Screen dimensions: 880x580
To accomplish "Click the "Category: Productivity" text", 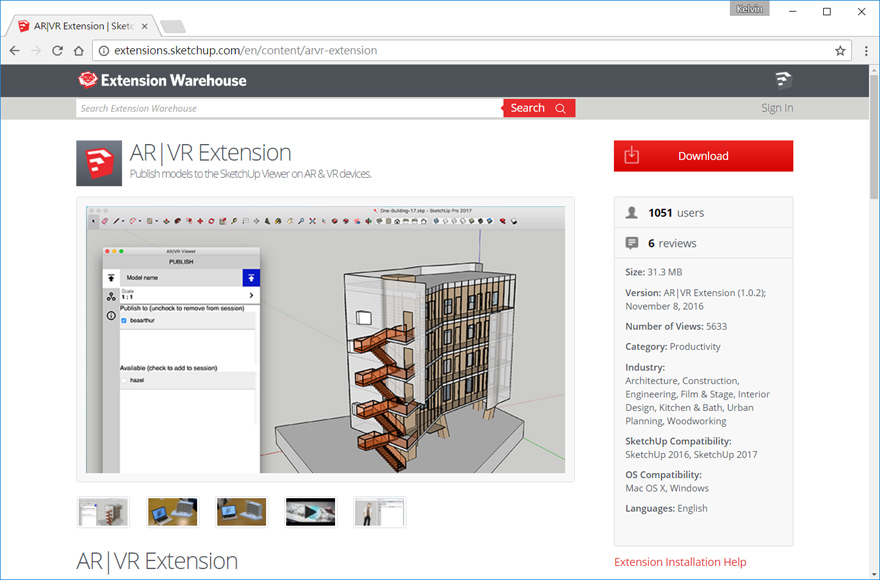I will pyautogui.click(x=673, y=346).
